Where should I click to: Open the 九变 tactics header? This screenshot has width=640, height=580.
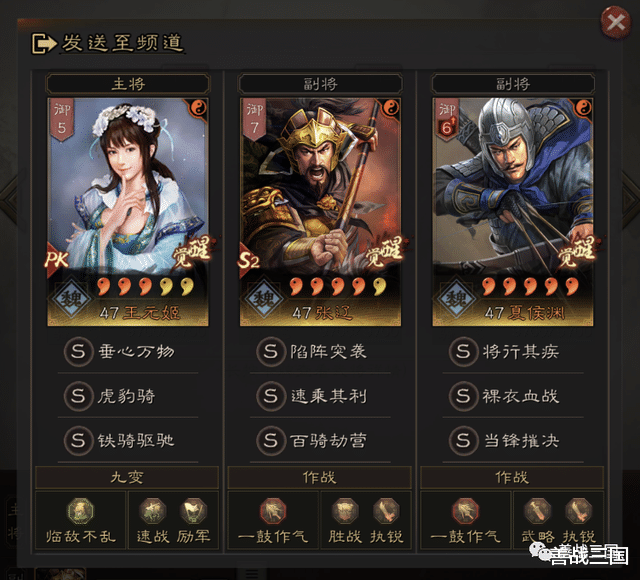(127, 478)
